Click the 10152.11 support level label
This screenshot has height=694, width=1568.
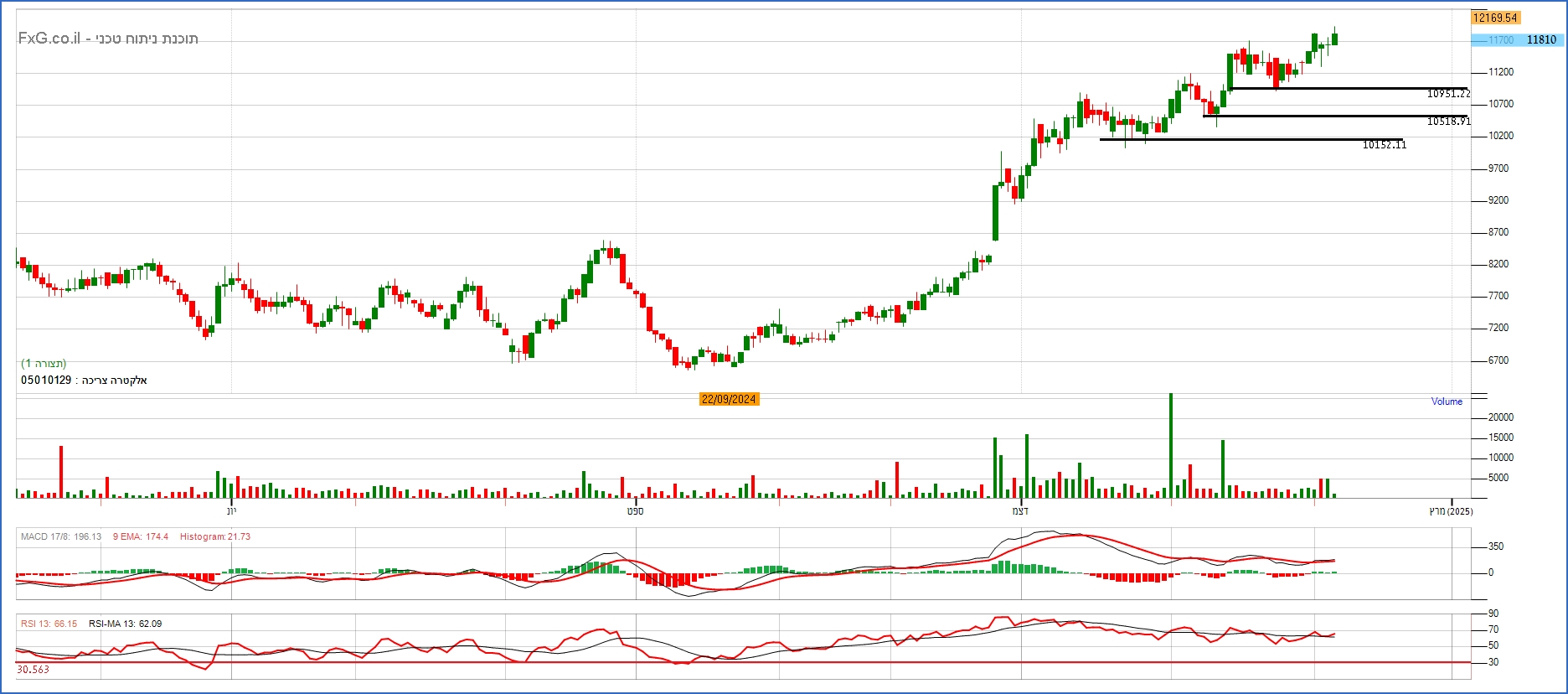(1384, 145)
